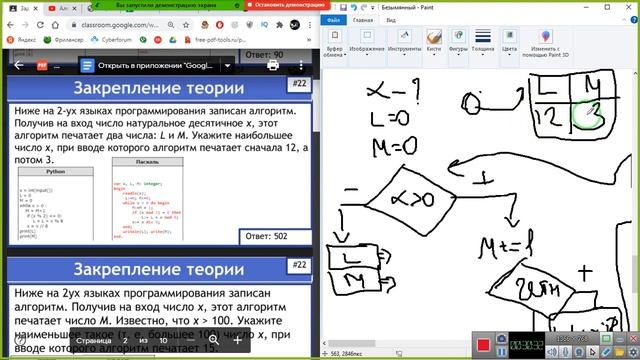Open the Google Drive bookmark icon
Screen dimensions: 640x360
pos(173,40)
